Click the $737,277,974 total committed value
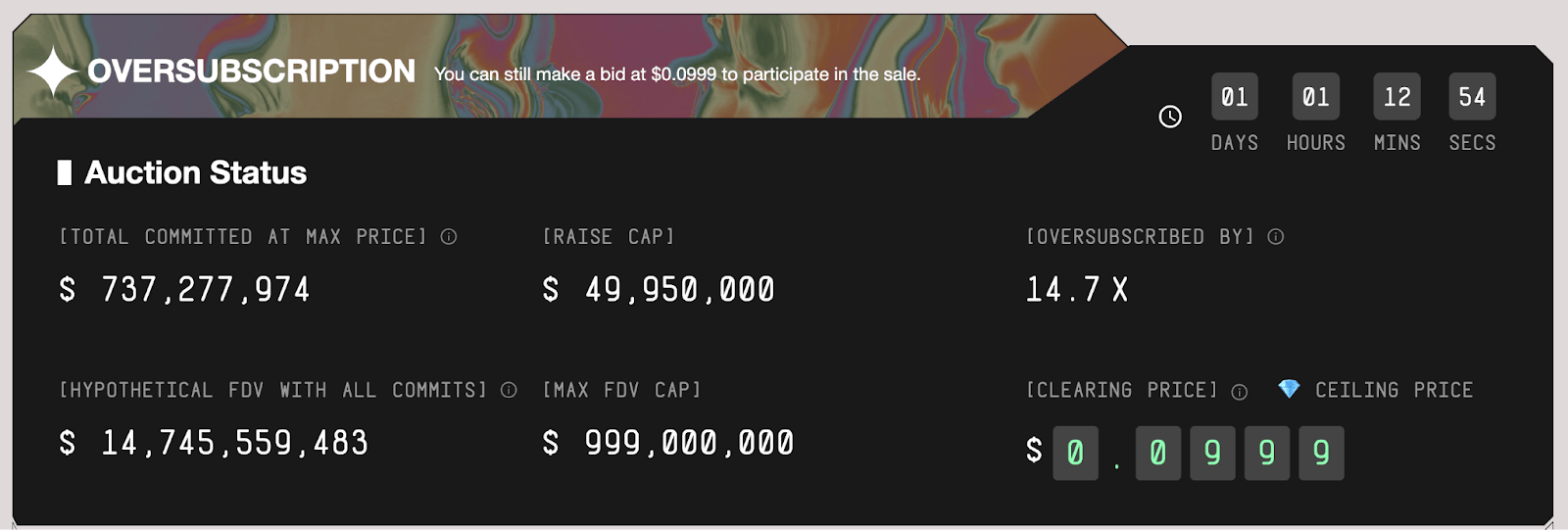 (x=185, y=290)
